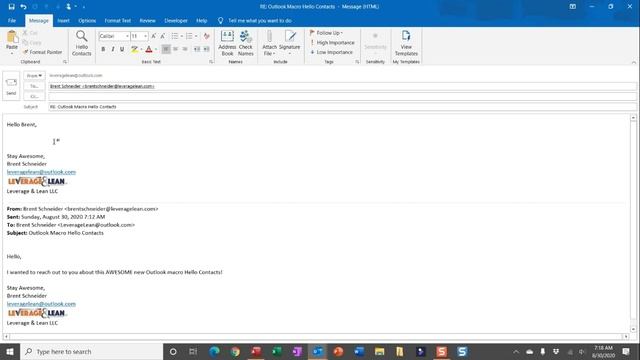Open the font size dropdown
640x360 pixels.
coord(145,36)
